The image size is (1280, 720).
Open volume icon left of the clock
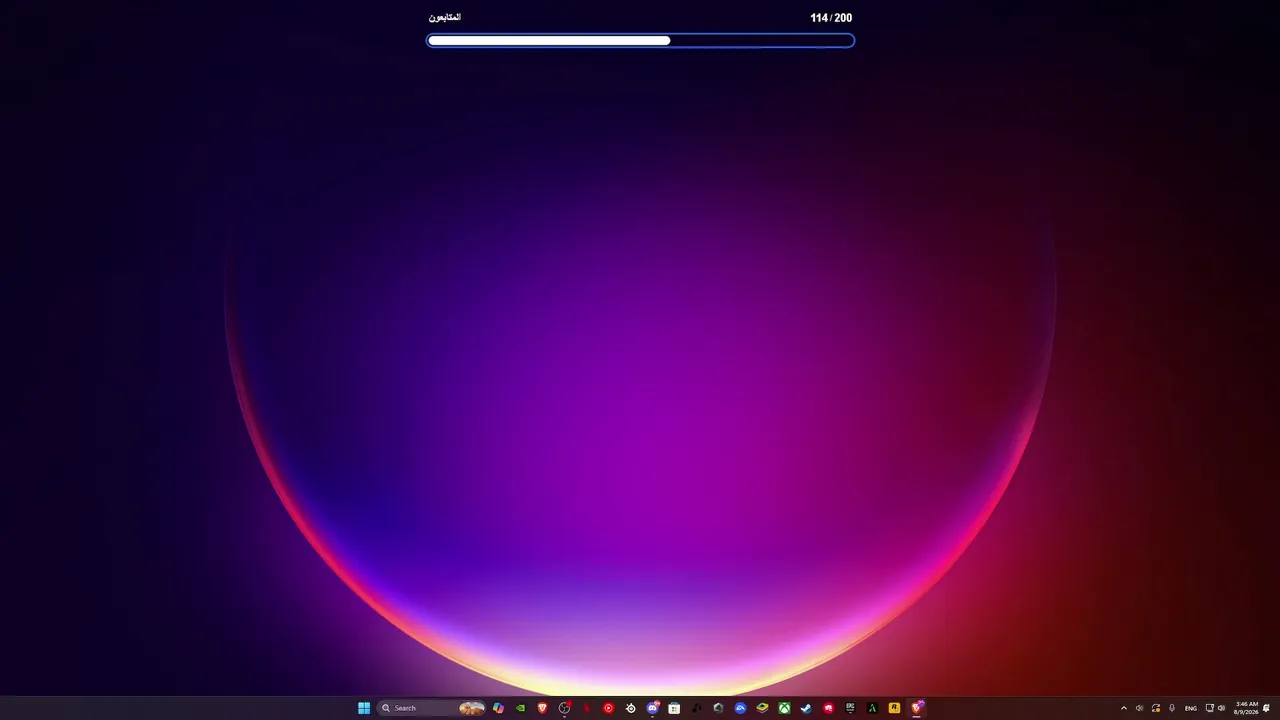point(1221,708)
